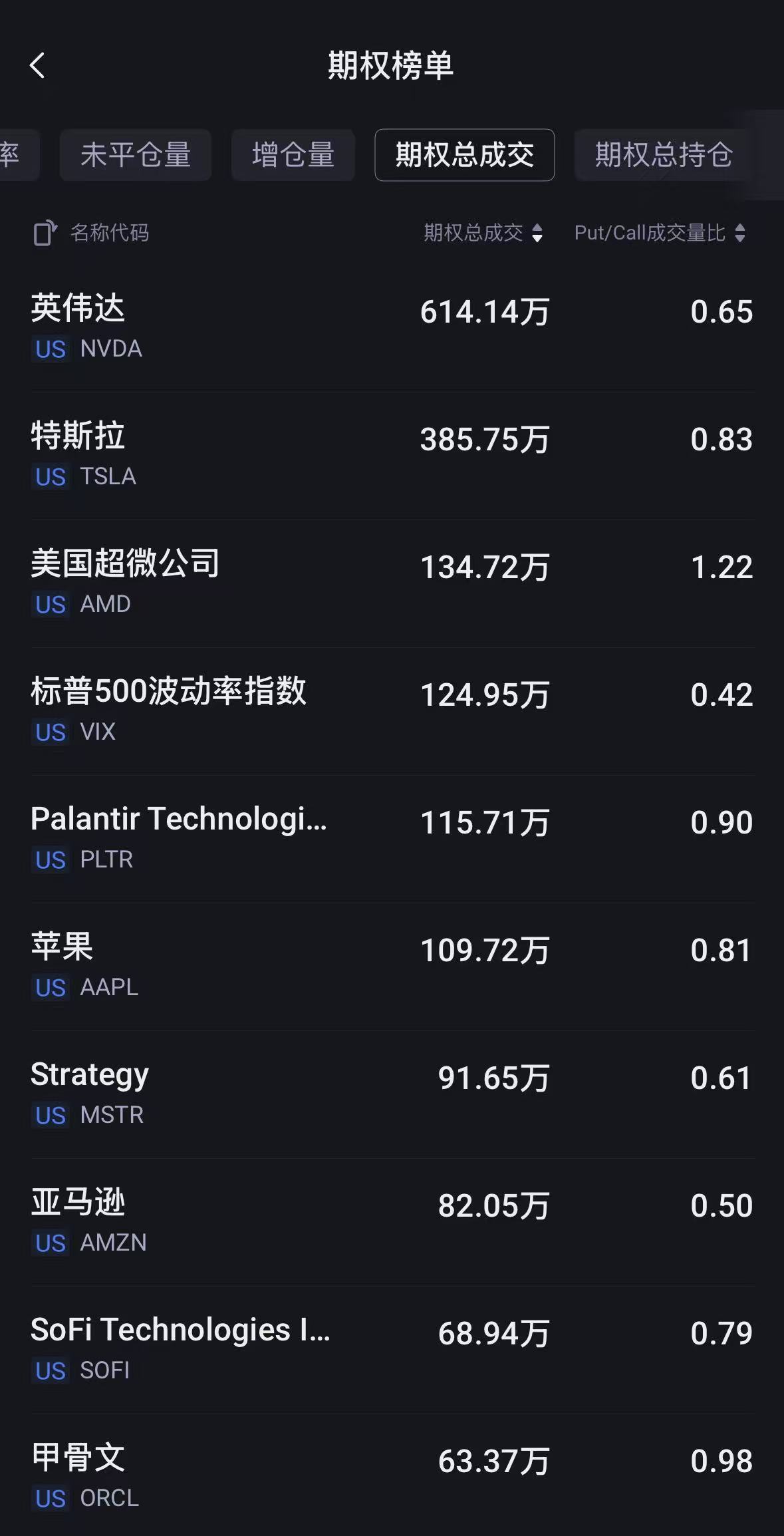Tap the SoFi Technologies SOFI row
Viewport: 784px width, 1536px height.
point(392,1349)
